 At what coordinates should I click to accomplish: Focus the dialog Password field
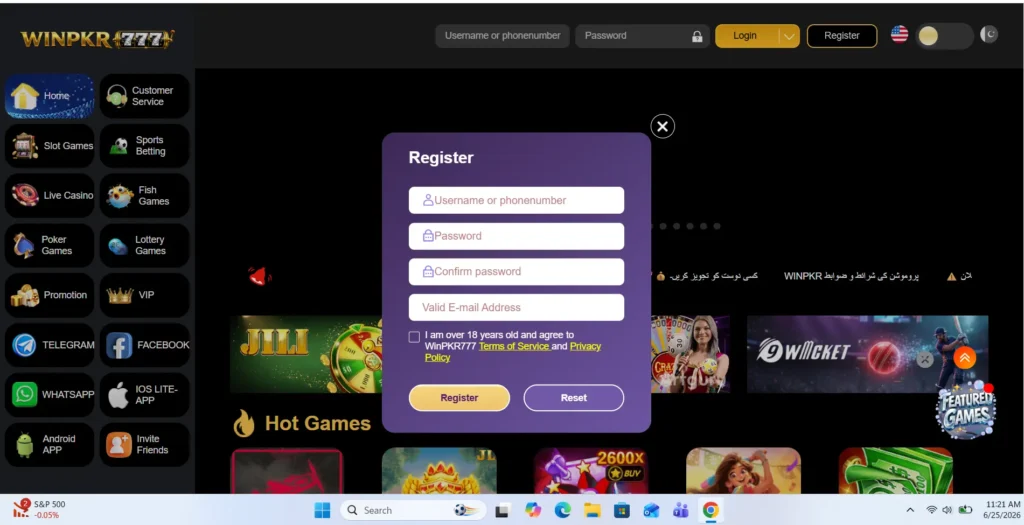pyautogui.click(x=516, y=236)
